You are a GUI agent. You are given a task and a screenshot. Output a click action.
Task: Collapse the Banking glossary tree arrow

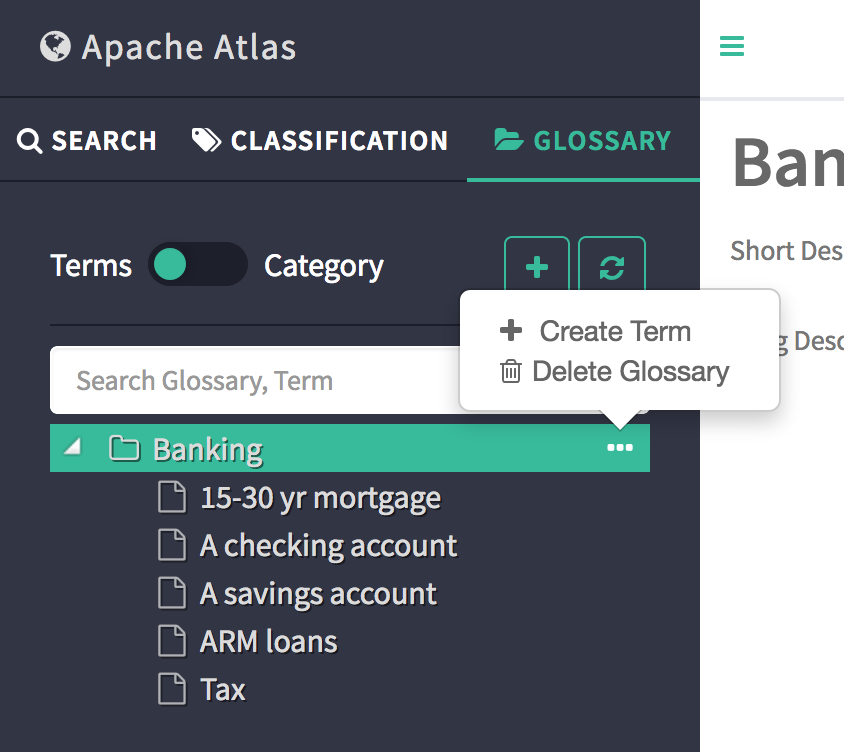pos(71,448)
